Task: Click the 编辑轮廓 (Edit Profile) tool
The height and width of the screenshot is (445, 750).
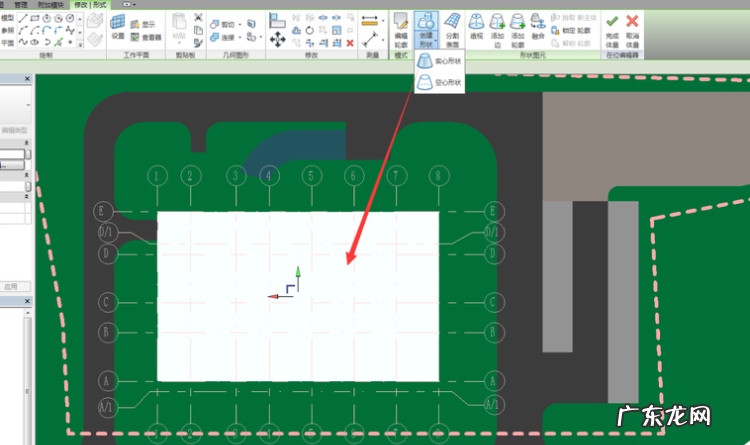Action: point(400,30)
